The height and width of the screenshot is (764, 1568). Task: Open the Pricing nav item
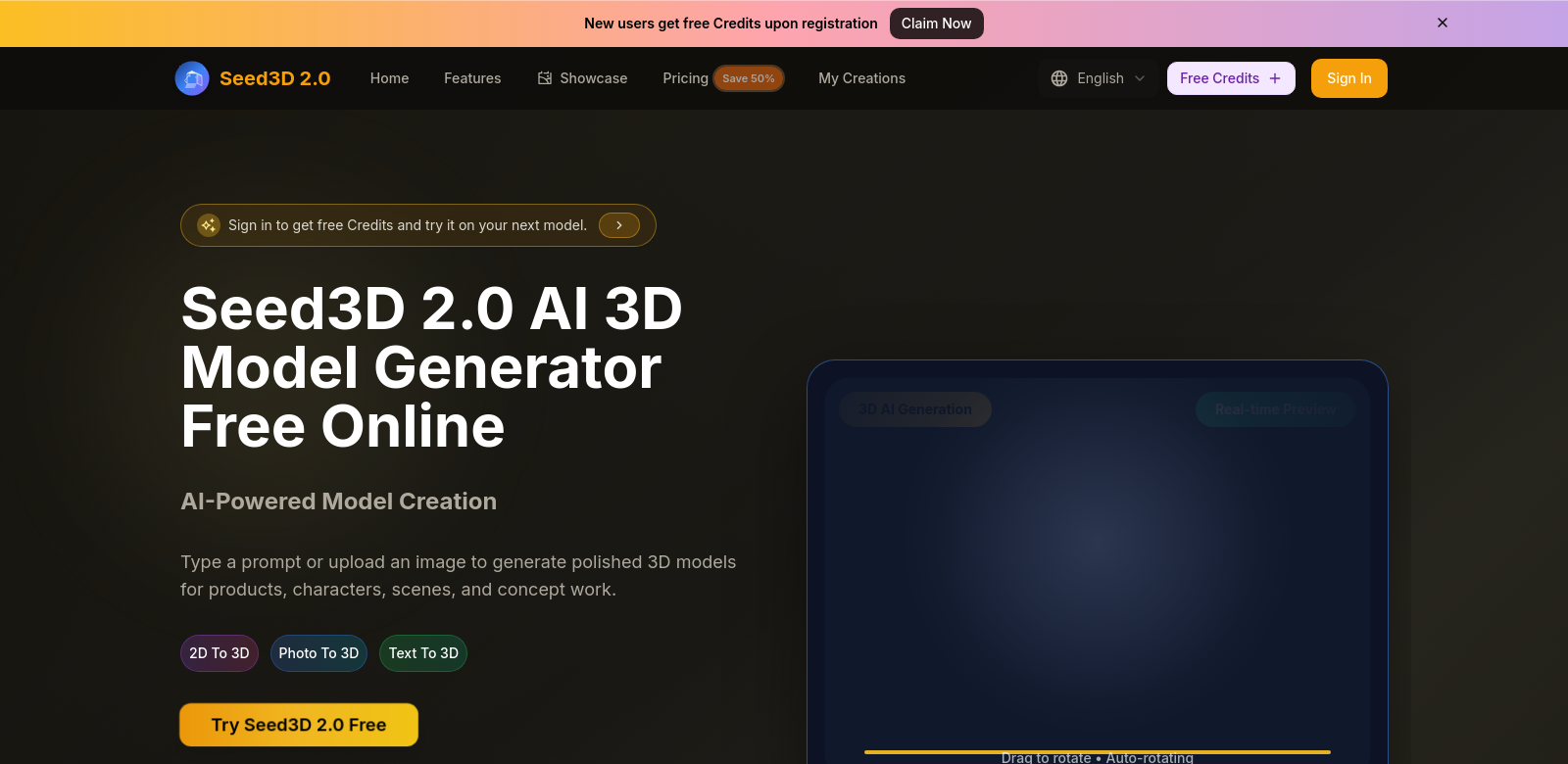[x=685, y=78]
